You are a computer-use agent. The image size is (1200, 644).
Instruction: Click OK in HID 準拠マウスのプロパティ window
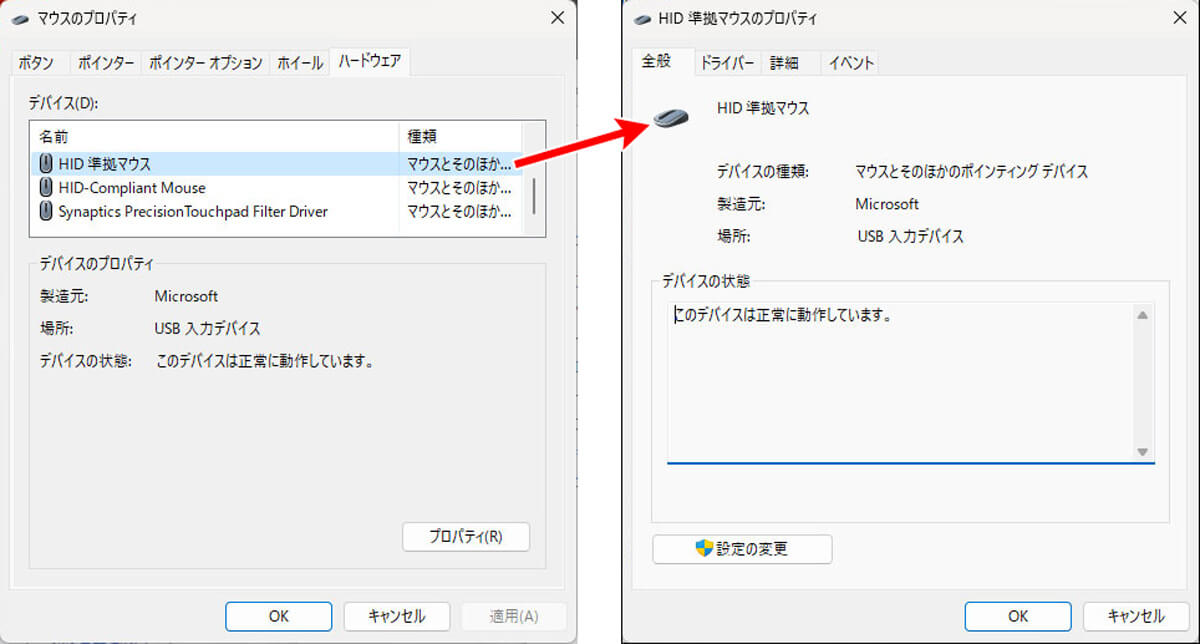pyautogui.click(x=1018, y=616)
